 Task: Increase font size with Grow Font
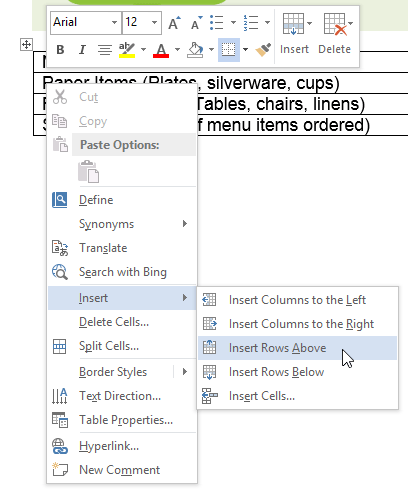(174, 23)
